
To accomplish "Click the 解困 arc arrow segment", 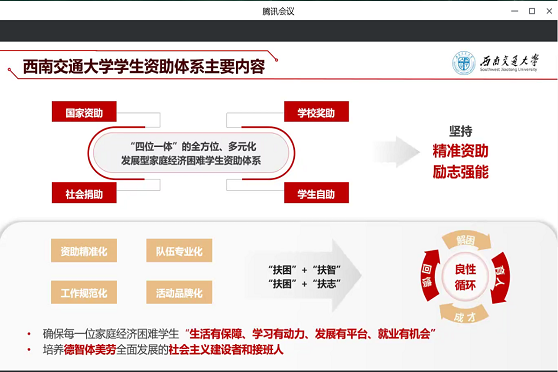I will click(x=466, y=240).
